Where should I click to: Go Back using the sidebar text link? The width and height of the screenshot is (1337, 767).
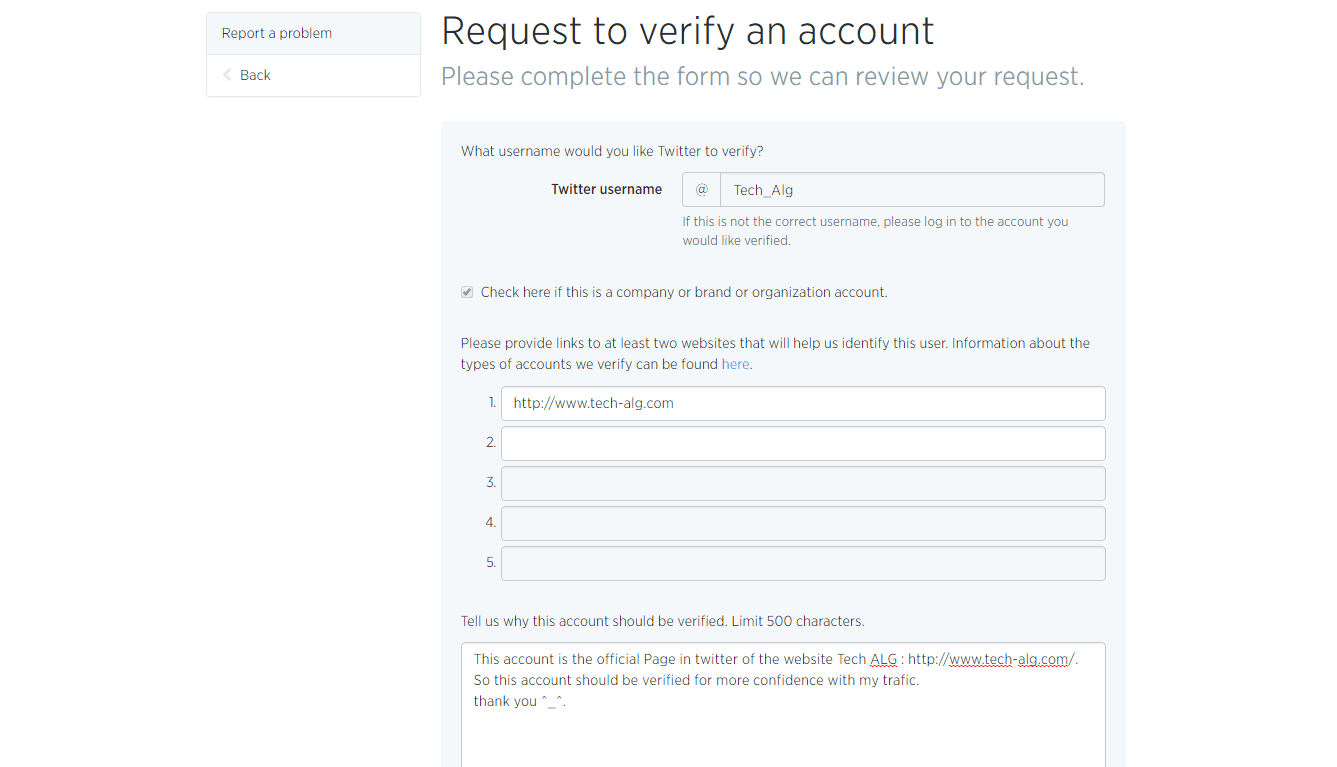point(255,75)
